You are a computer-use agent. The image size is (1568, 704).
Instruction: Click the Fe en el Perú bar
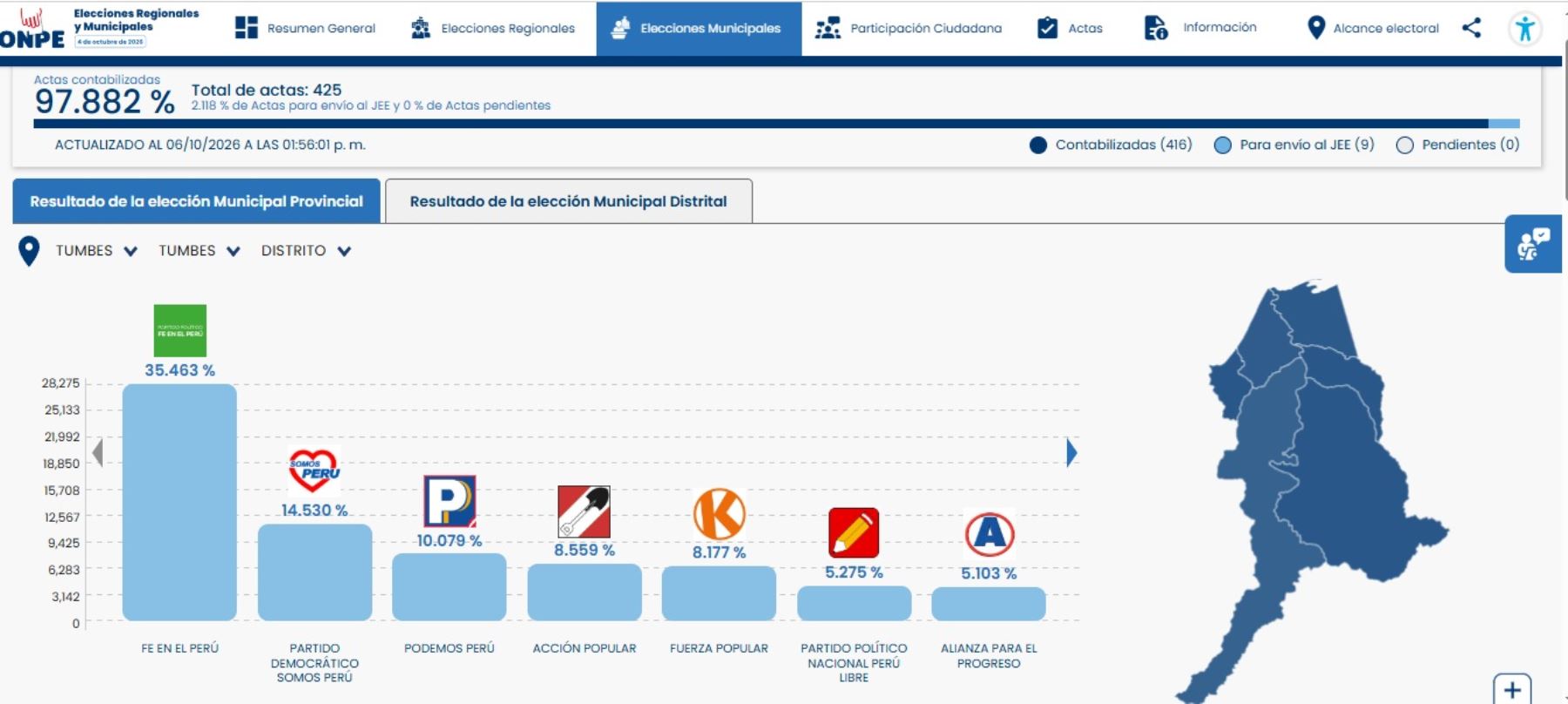point(179,502)
